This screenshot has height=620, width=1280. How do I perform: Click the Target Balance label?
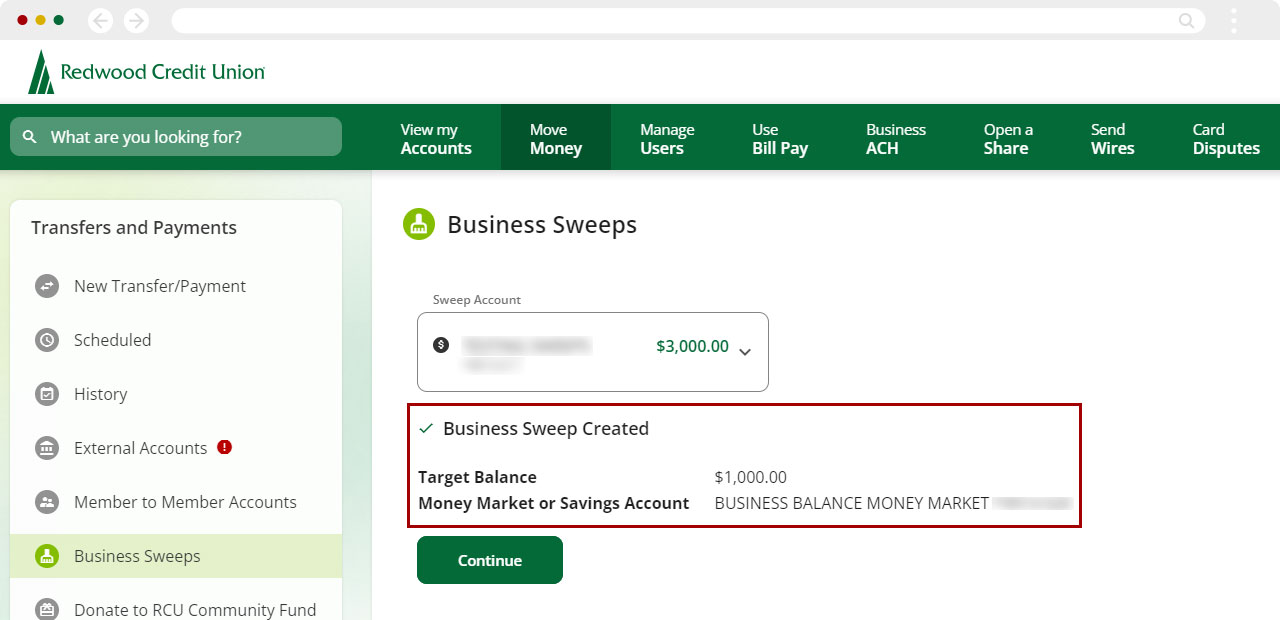(x=477, y=477)
